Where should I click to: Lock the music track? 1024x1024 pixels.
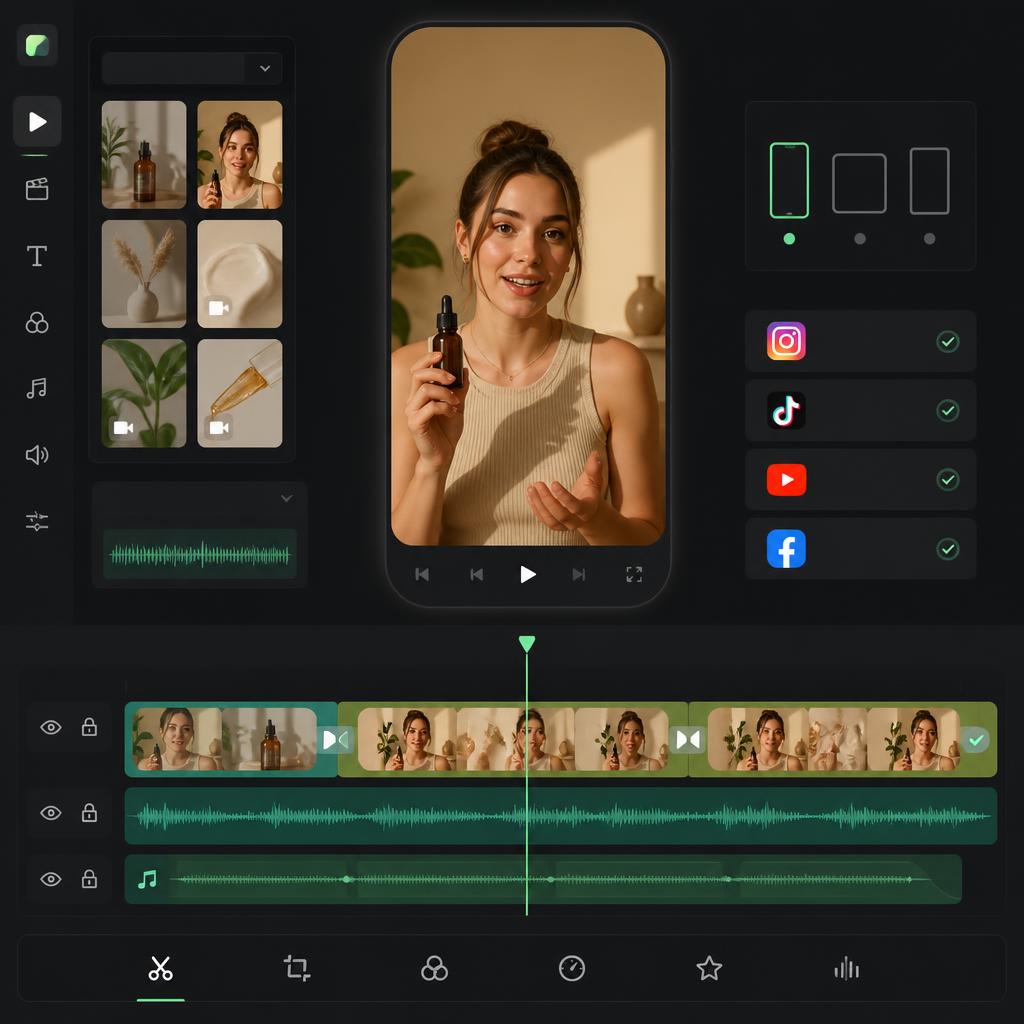pyautogui.click(x=89, y=879)
